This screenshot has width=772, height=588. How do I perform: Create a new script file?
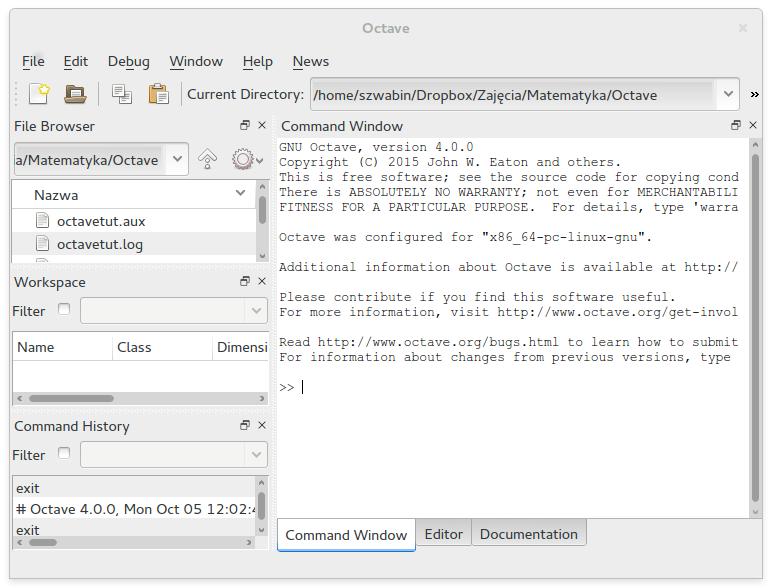click(x=39, y=94)
